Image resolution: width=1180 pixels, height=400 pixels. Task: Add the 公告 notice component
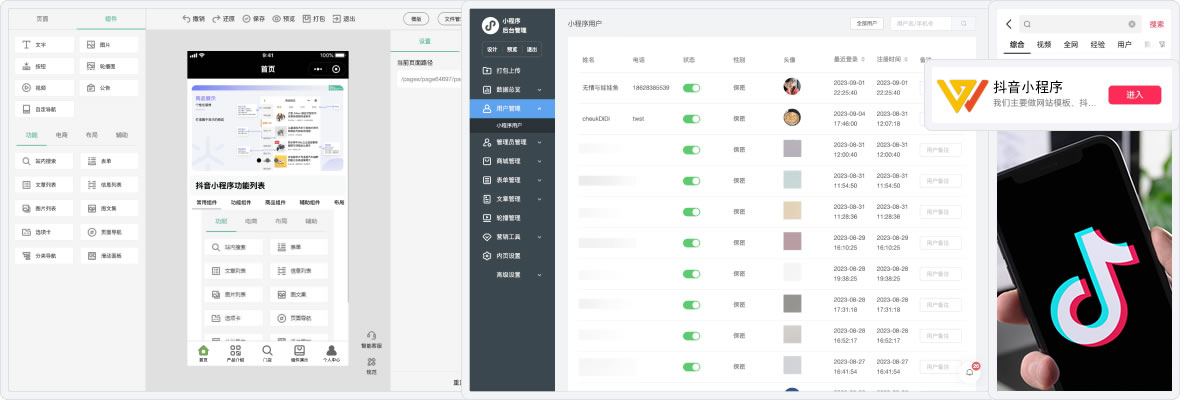(x=109, y=88)
